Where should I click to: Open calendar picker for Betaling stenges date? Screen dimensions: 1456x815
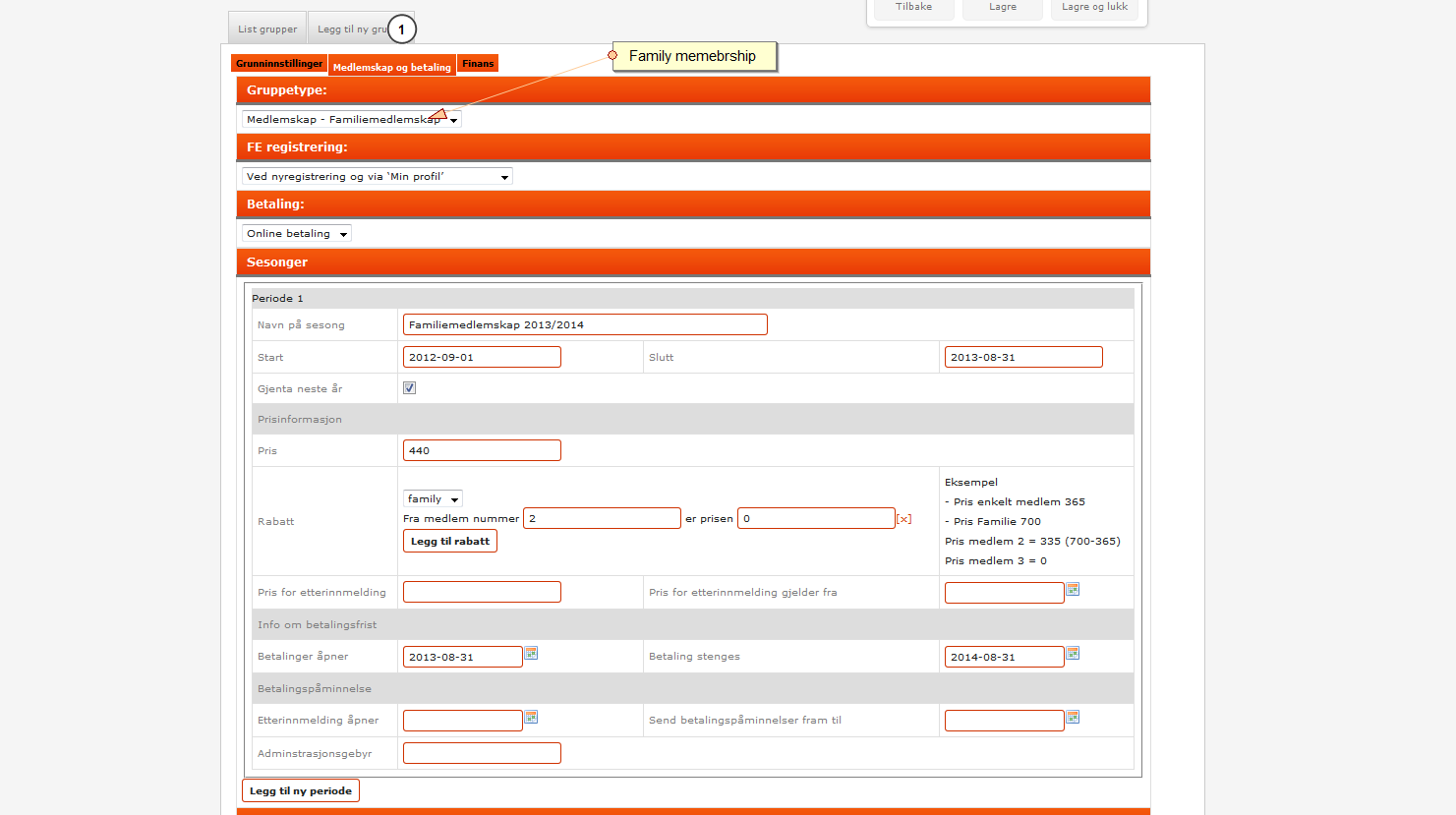pyautogui.click(x=1073, y=654)
